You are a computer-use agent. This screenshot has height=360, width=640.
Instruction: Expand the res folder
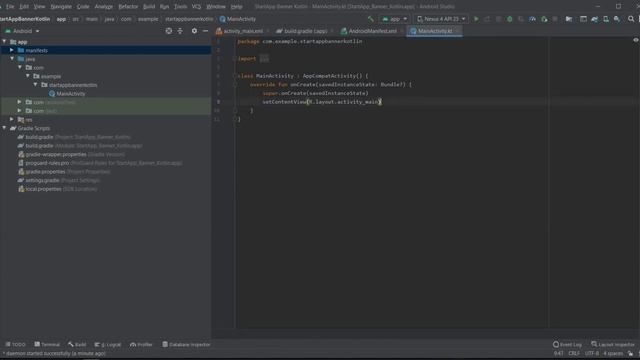point(12,119)
